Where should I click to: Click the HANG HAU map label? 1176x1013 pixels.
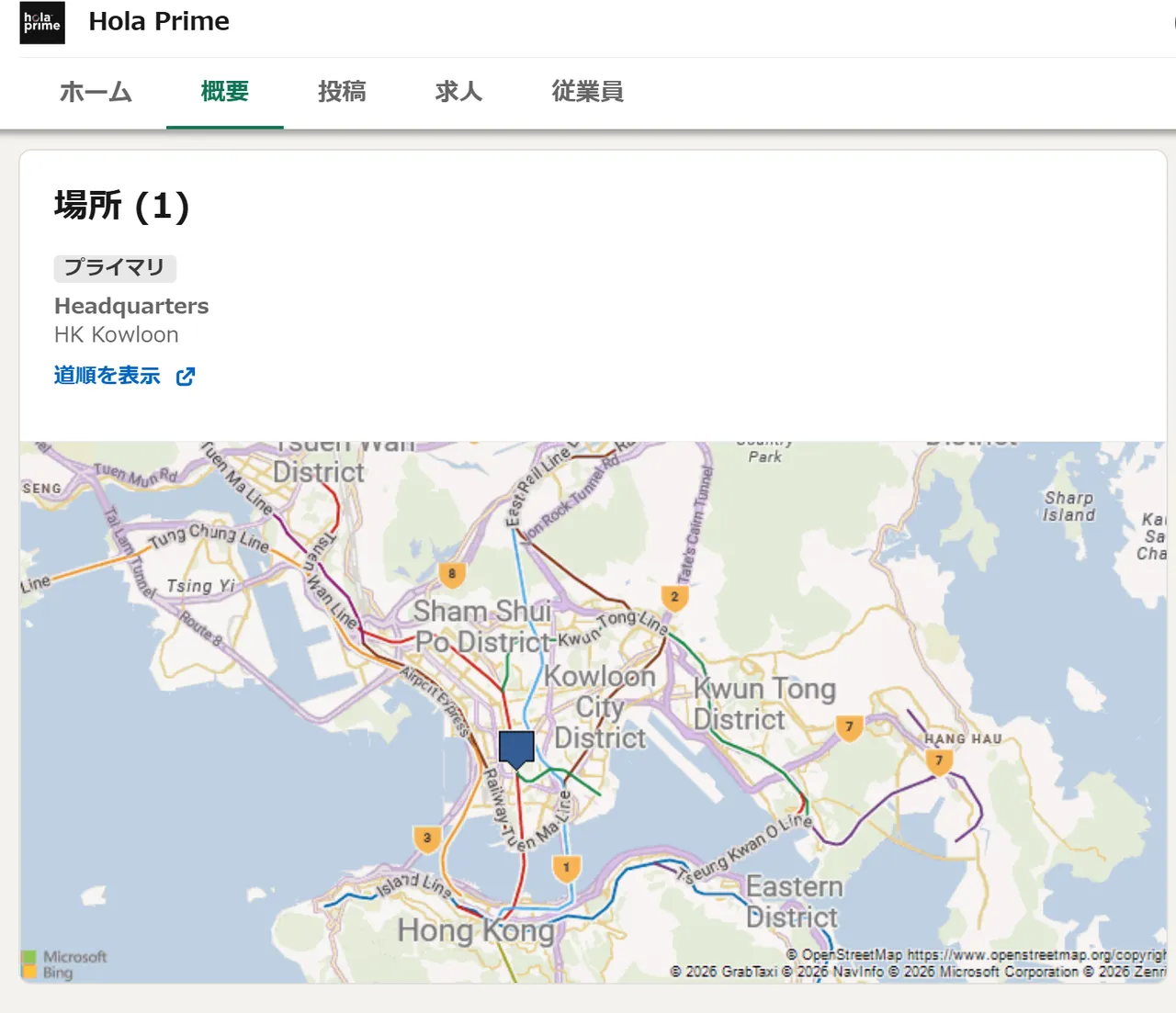click(963, 738)
